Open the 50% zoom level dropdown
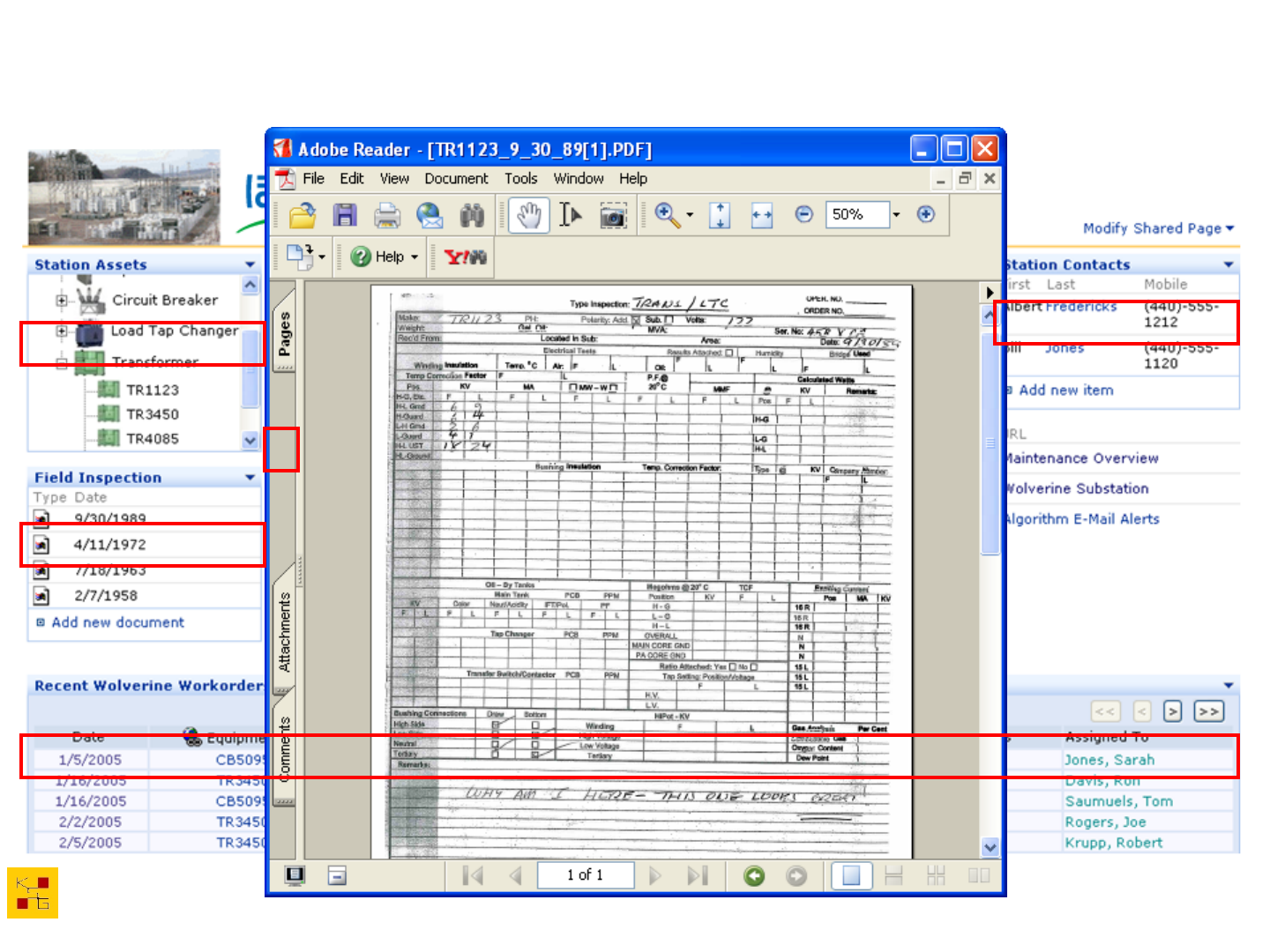The width and height of the screenshot is (1270, 952). click(896, 214)
